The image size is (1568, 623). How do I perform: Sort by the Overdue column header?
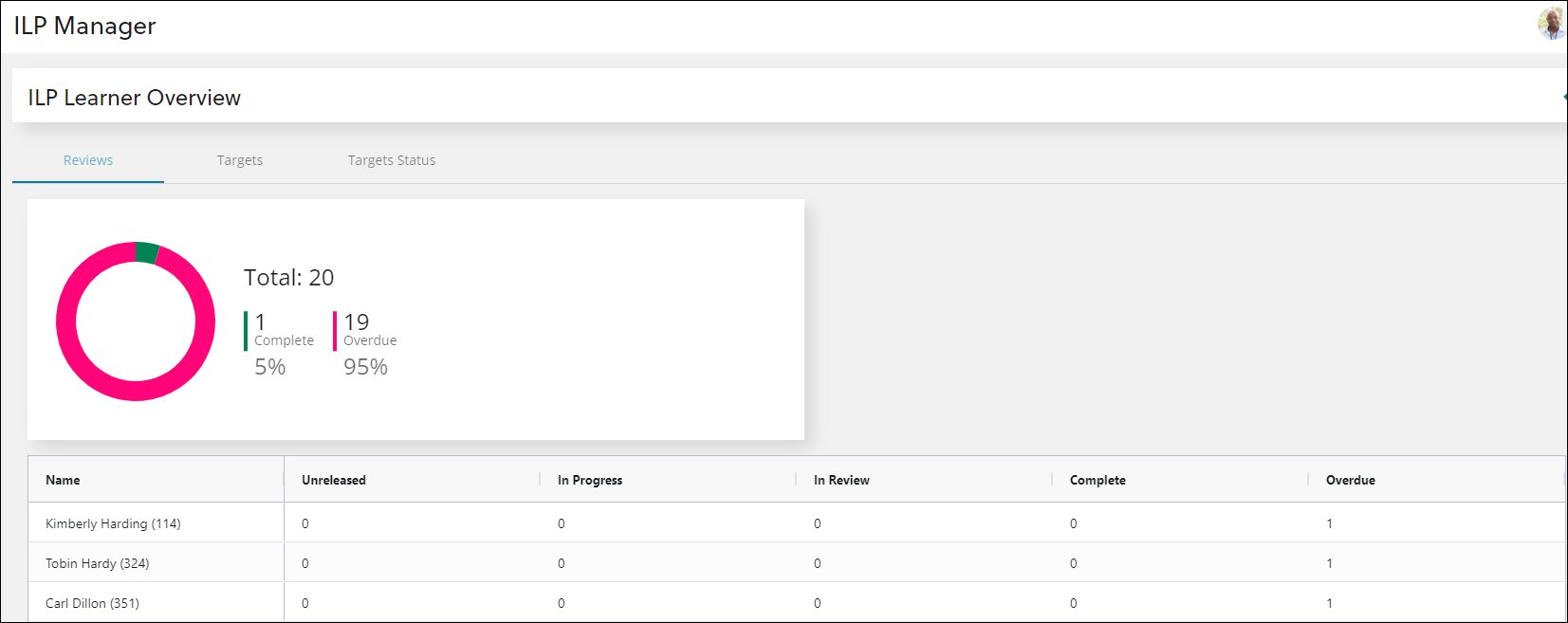tap(1350, 480)
